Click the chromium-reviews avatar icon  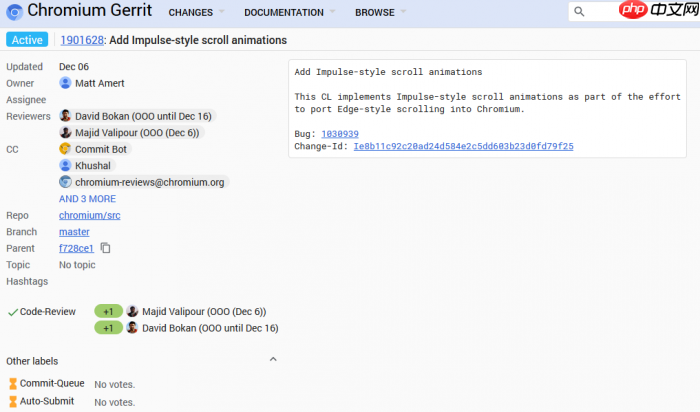[x=66, y=182]
